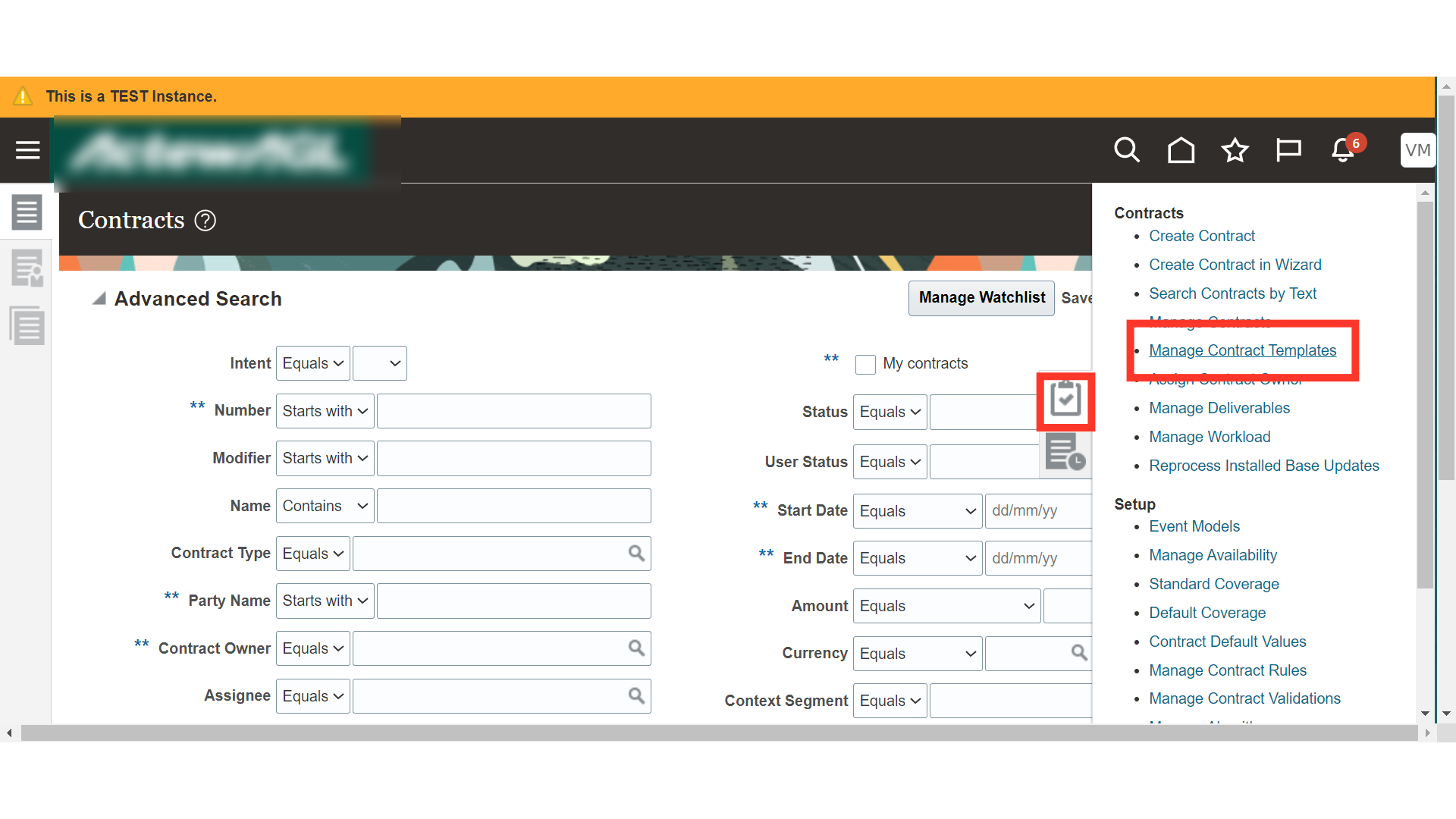Open the VM user profile menu
This screenshot has width=1456, height=819.
tap(1417, 150)
